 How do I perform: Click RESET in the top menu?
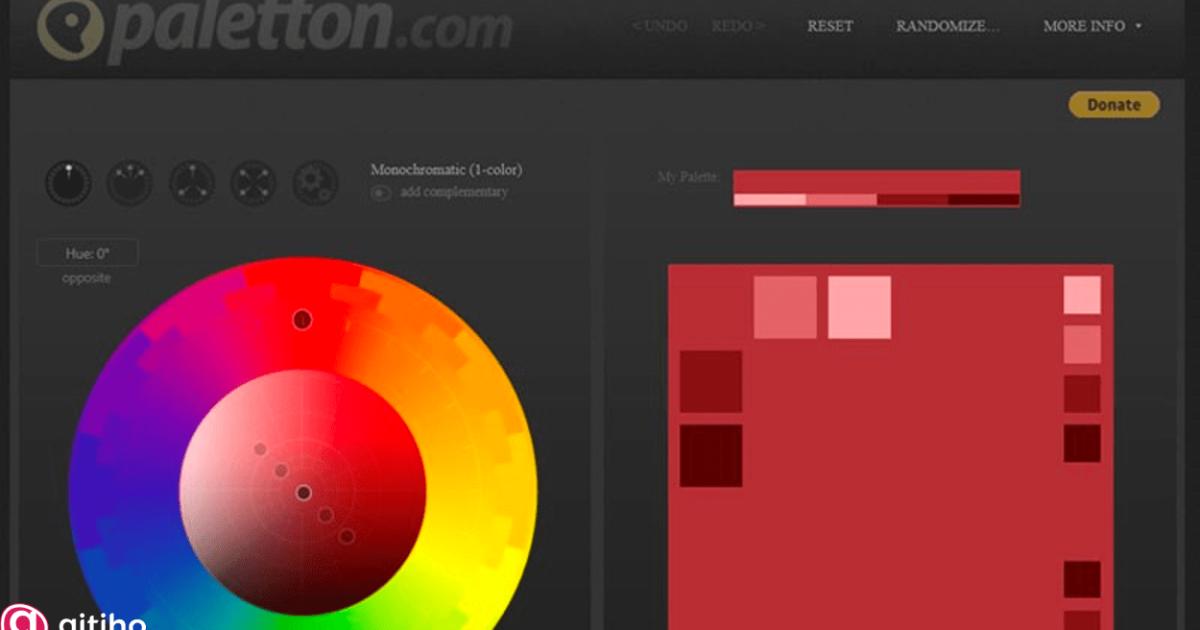click(x=829, y=26)
